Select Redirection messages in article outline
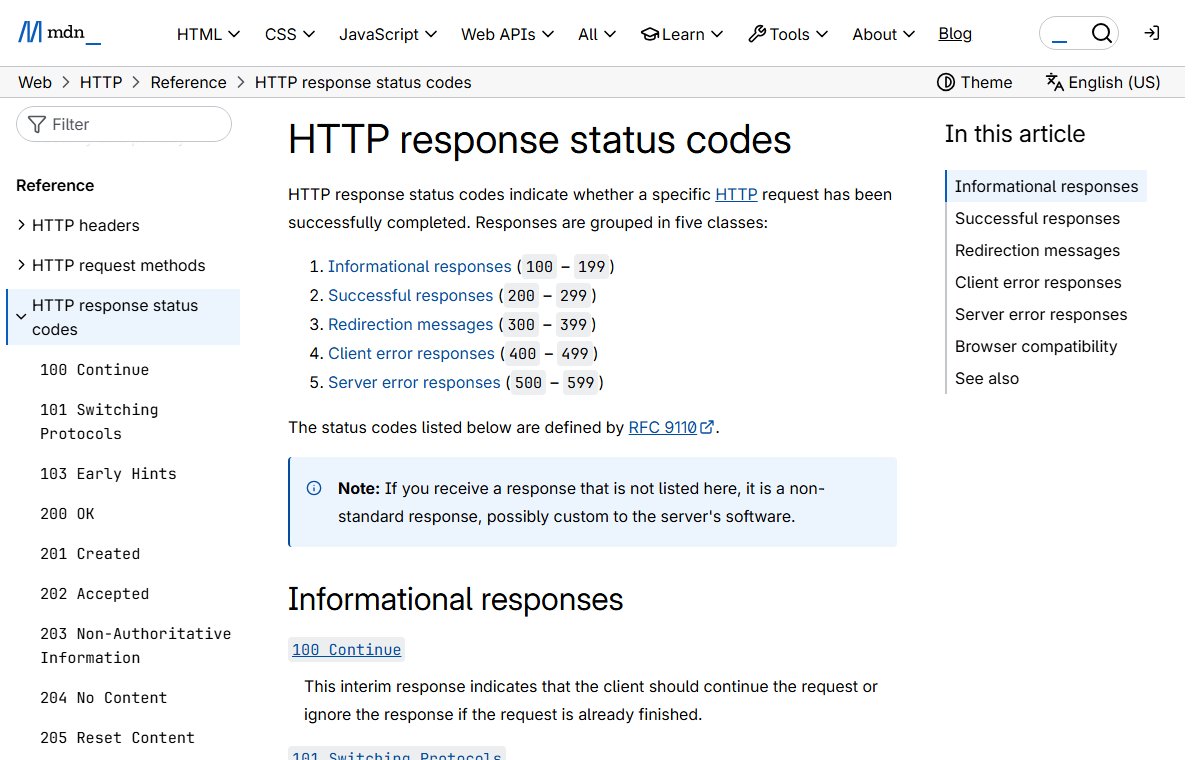The height and width of the screenshot is (760, 1200). [1037, 250]
